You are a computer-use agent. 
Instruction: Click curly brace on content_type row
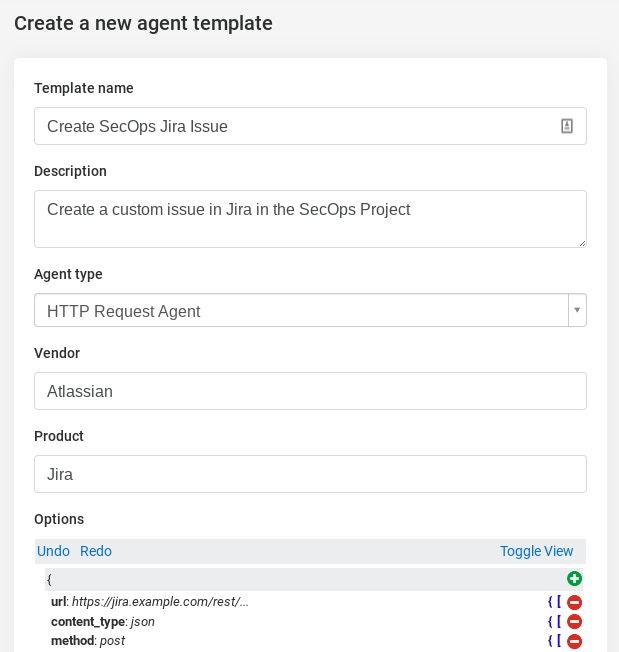[x=550, y=622]
